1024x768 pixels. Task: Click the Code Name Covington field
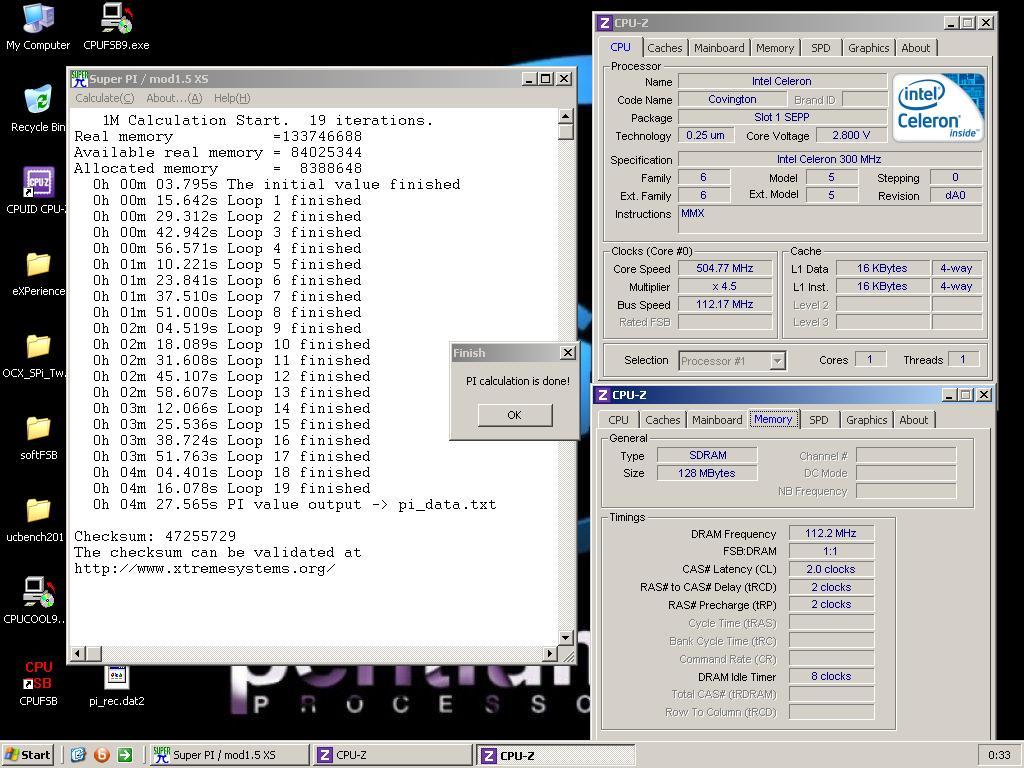click(732, 99)
